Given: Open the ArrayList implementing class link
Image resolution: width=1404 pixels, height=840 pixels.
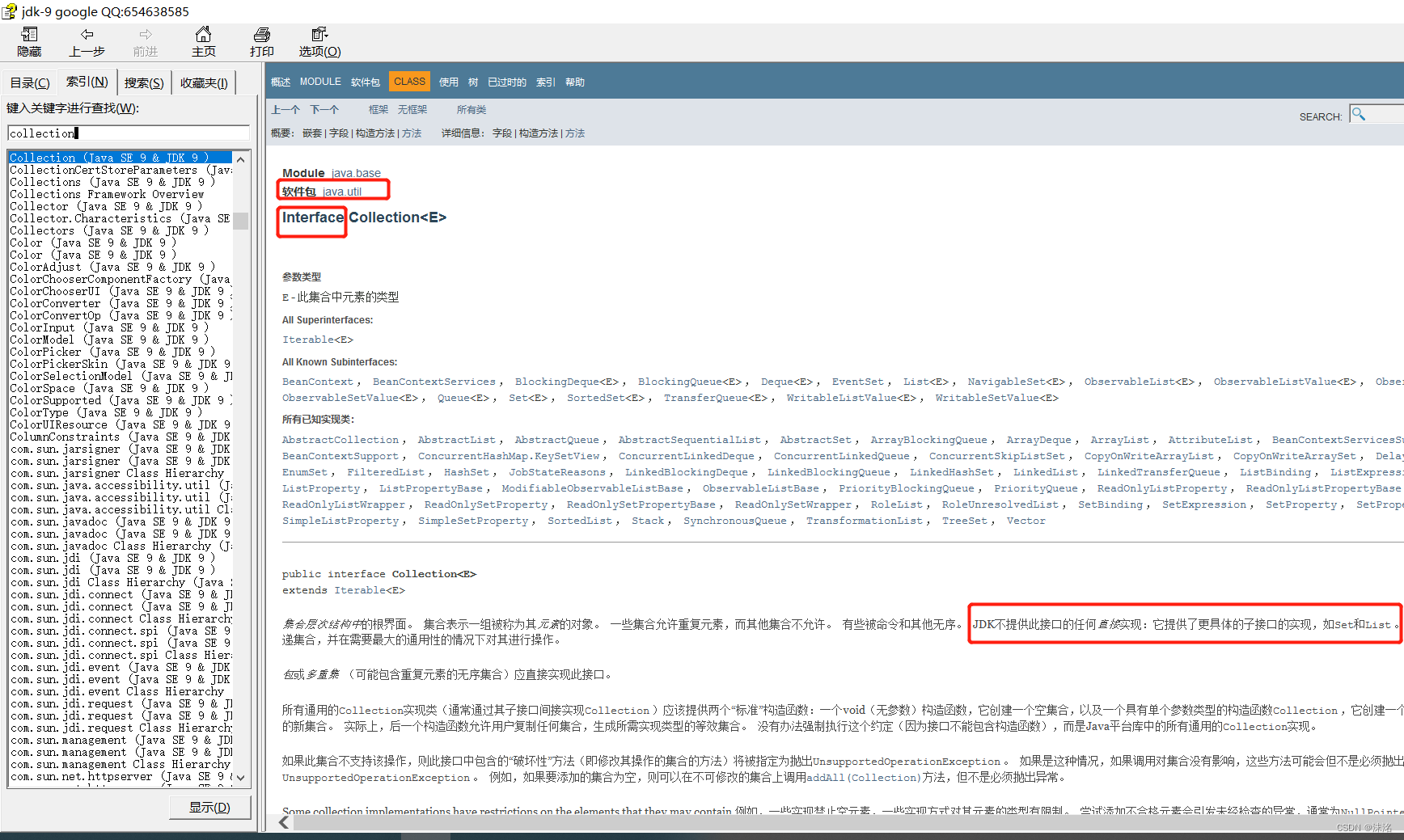Looking at the screenshot, I should (x=1119, y=439).
